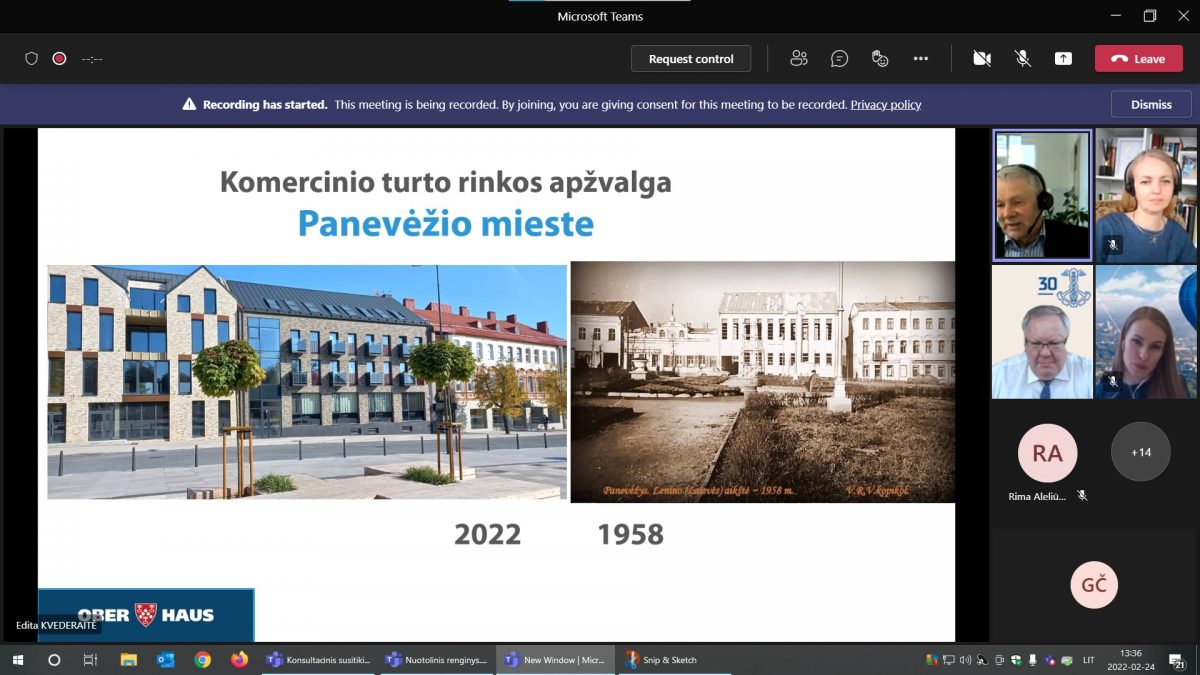The height and width of the screenshot is (675, 1200).
Task: Open Windows search from the taskbar
Action: tap(54, 660)
